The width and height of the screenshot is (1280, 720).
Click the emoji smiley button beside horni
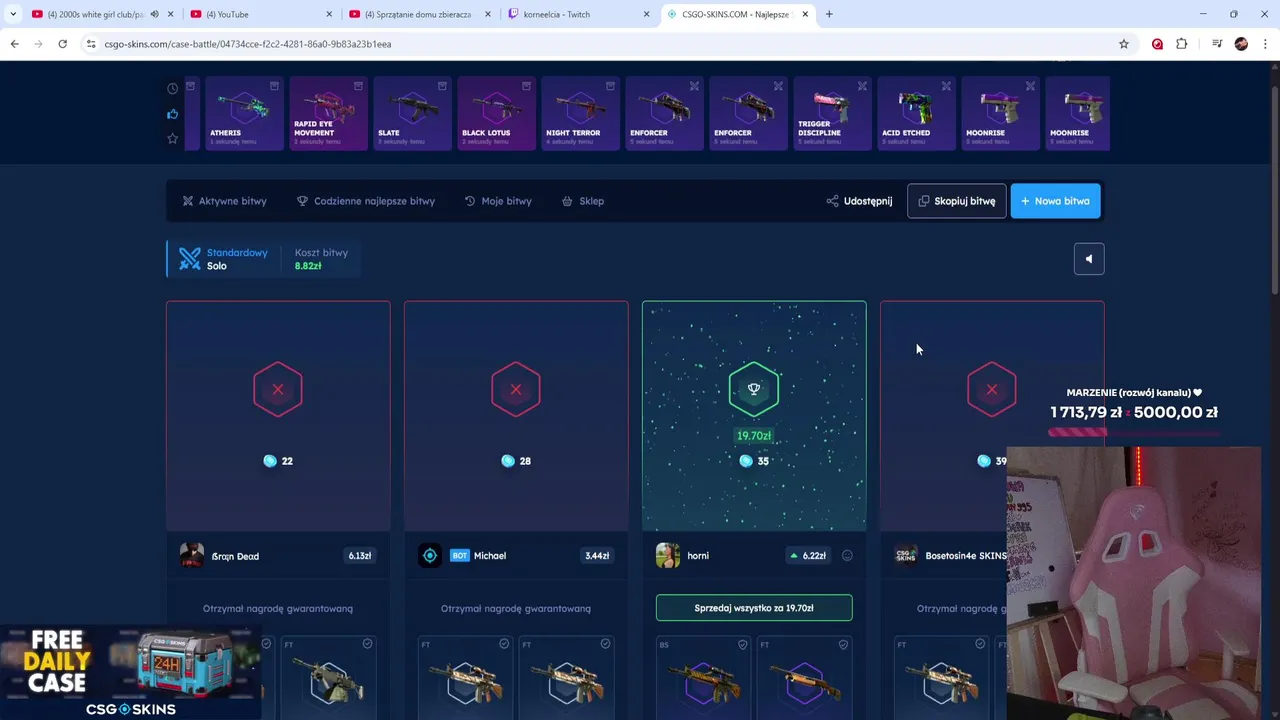847,556
